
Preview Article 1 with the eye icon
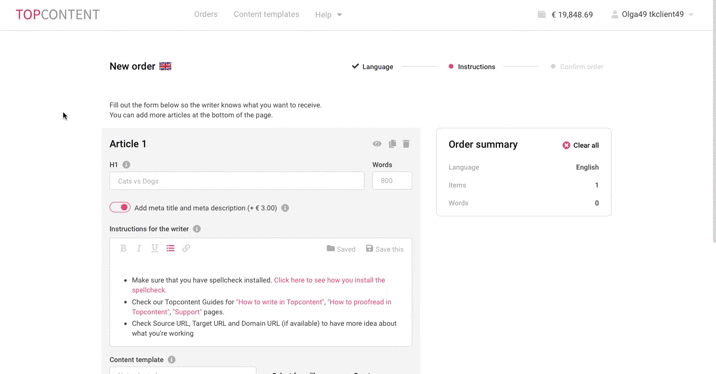[x=377, y=144]
